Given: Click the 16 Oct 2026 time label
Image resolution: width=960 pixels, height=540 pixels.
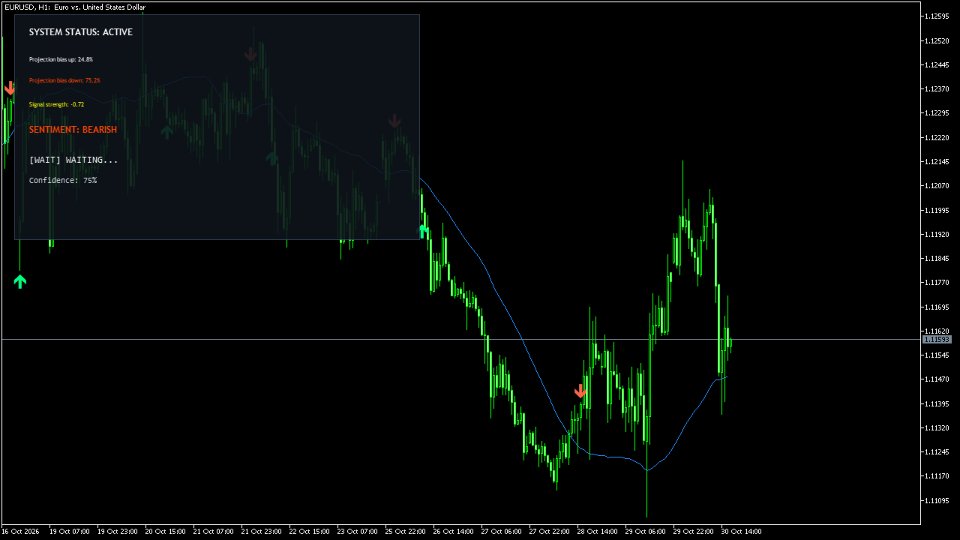Looking at the screenshot, I should coord(21,531).
